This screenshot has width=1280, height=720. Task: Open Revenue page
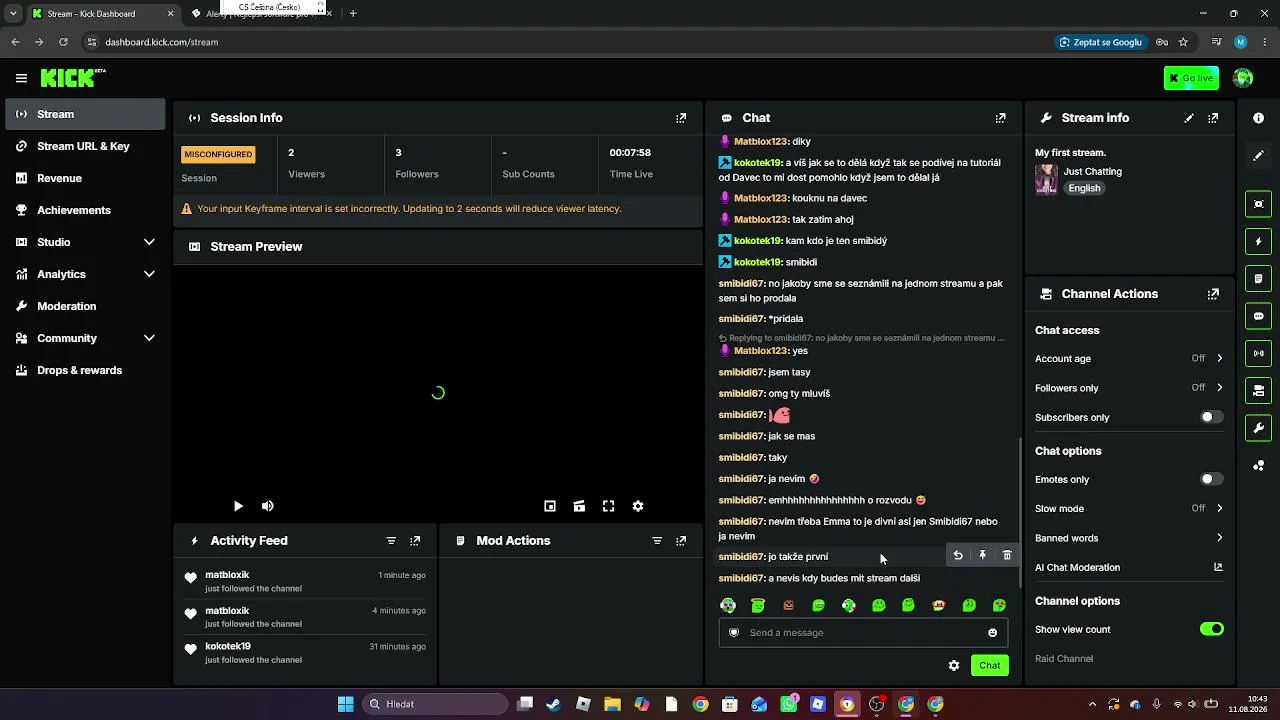click(85, 178)
